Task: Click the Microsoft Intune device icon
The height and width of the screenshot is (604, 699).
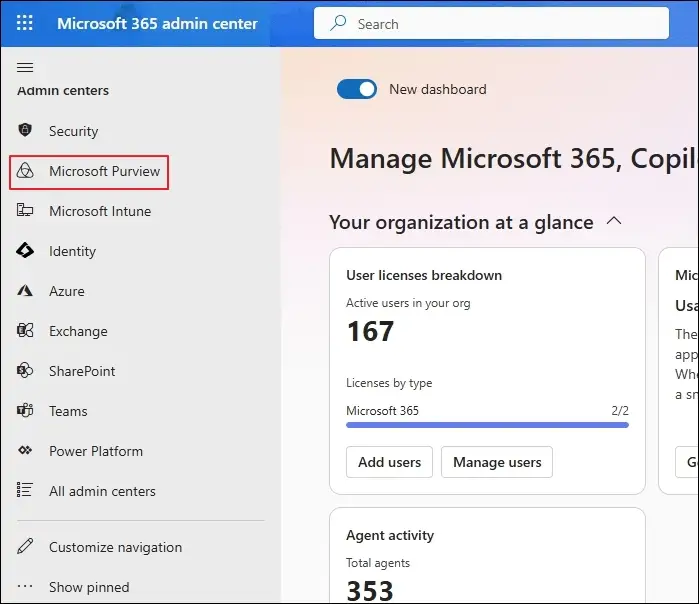Action: click(25, 210)
